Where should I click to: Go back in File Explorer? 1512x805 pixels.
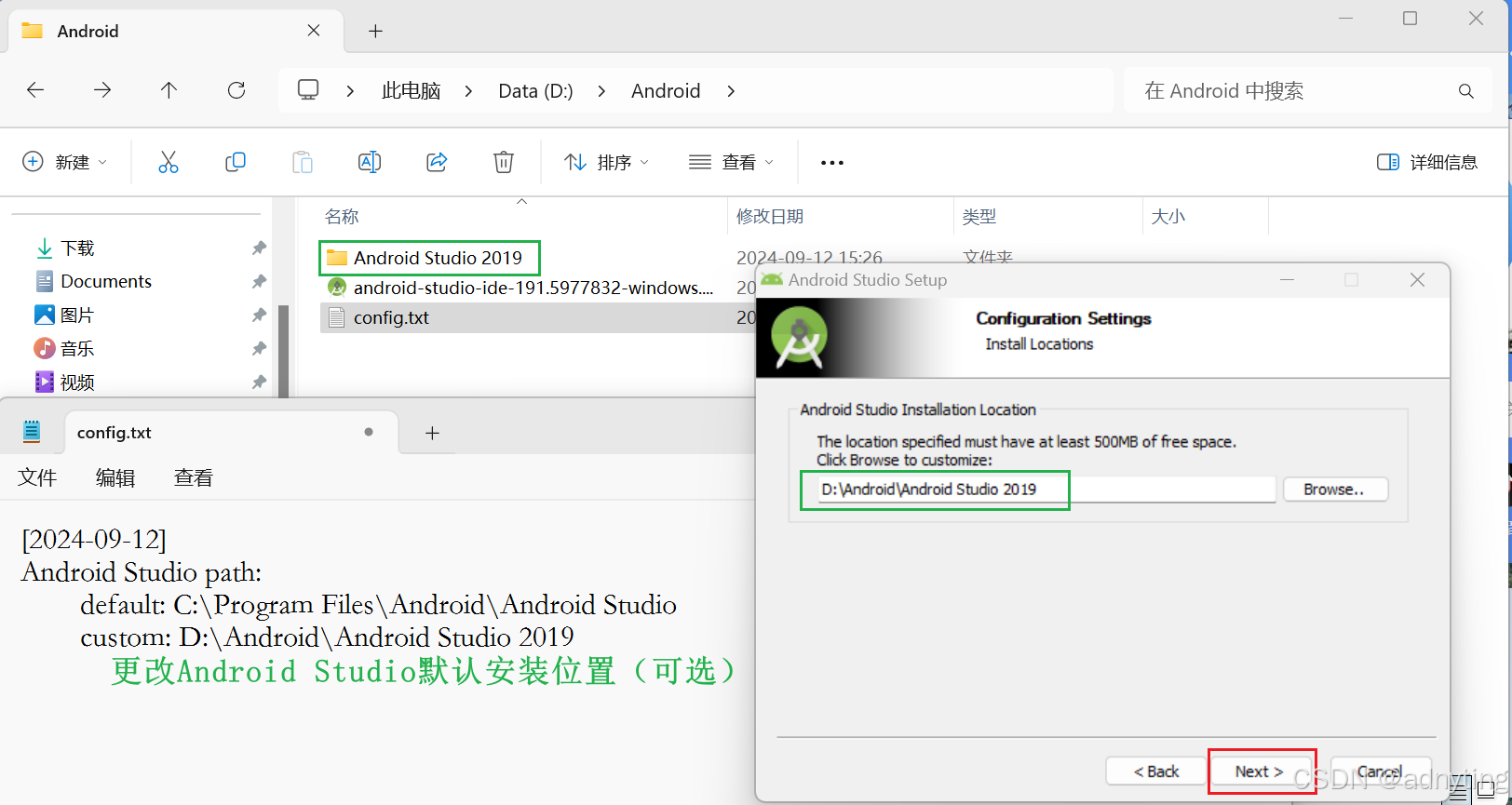coord(35,90)
